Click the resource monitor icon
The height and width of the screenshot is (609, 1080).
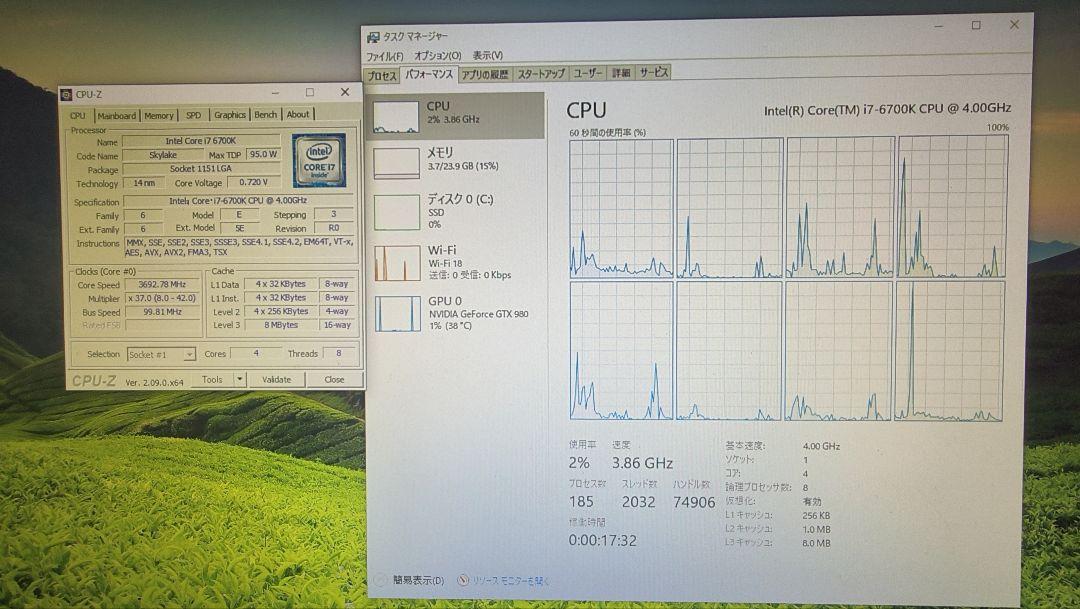tap(464, 581)
